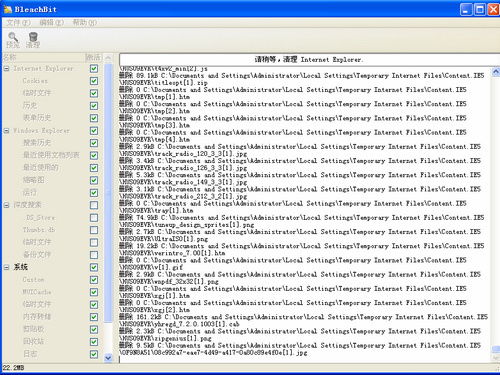Click cleaner list scrollbar up arrow
500x375 pixels.
108,58
